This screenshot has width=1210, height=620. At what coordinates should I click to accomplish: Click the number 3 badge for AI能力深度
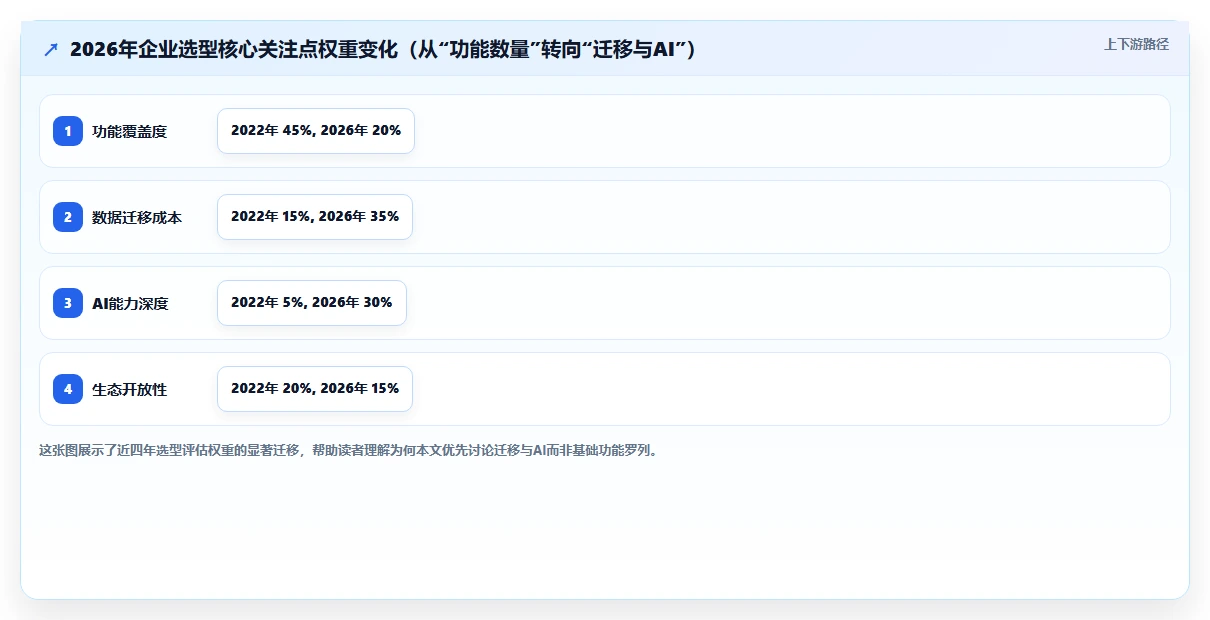pos(68,303)
